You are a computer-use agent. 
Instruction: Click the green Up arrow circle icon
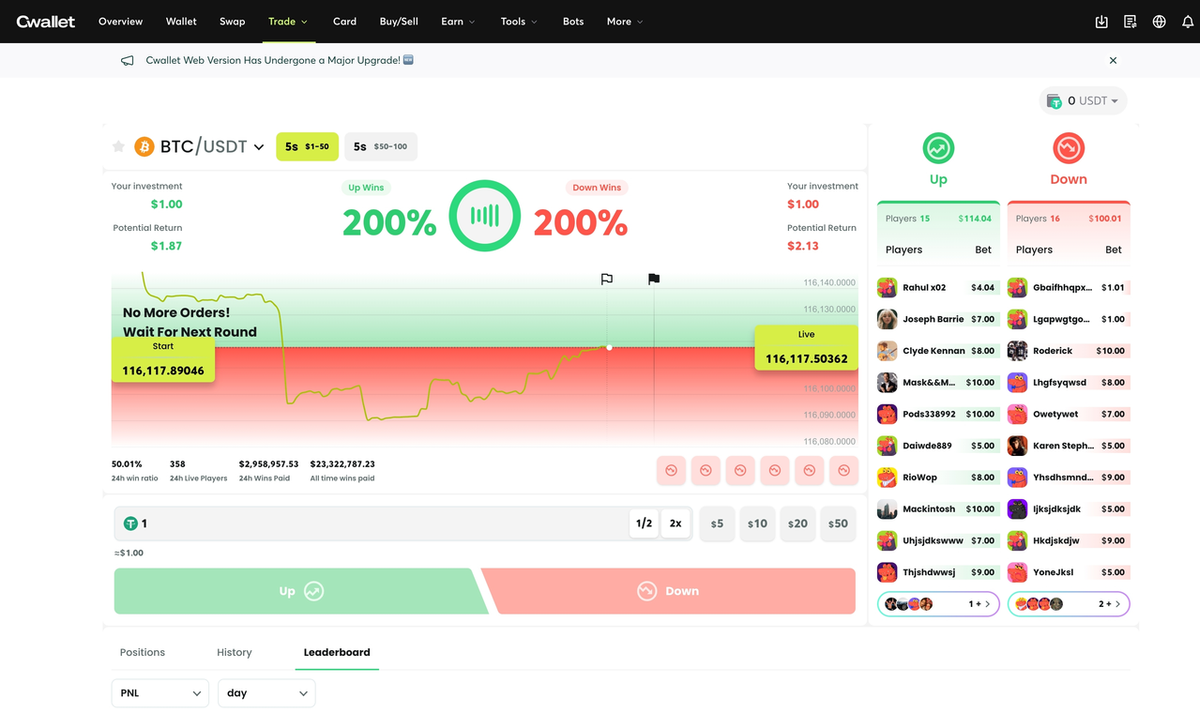point(938,149)
